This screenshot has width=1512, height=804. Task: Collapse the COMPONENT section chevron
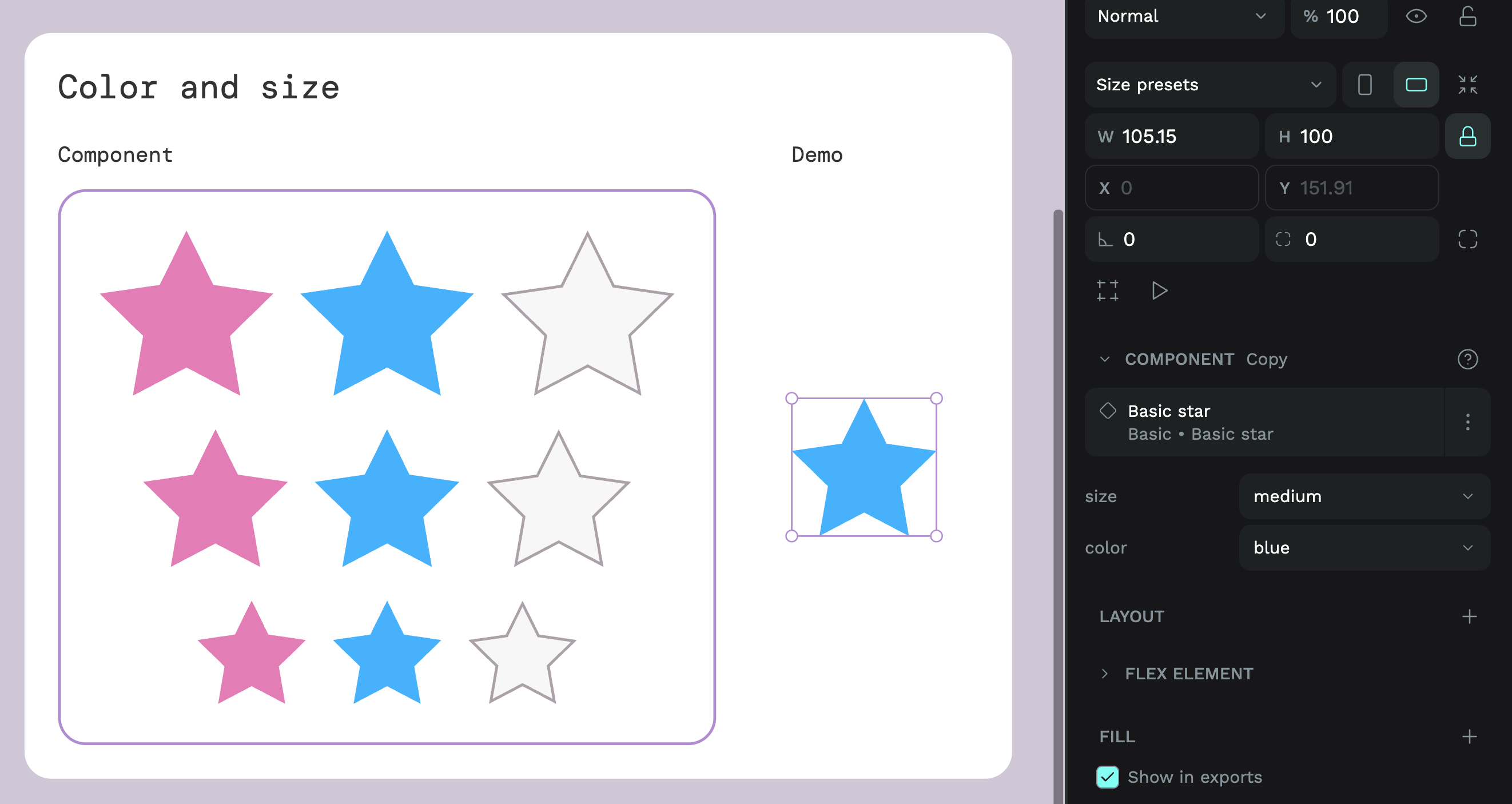click(1105, 359)
